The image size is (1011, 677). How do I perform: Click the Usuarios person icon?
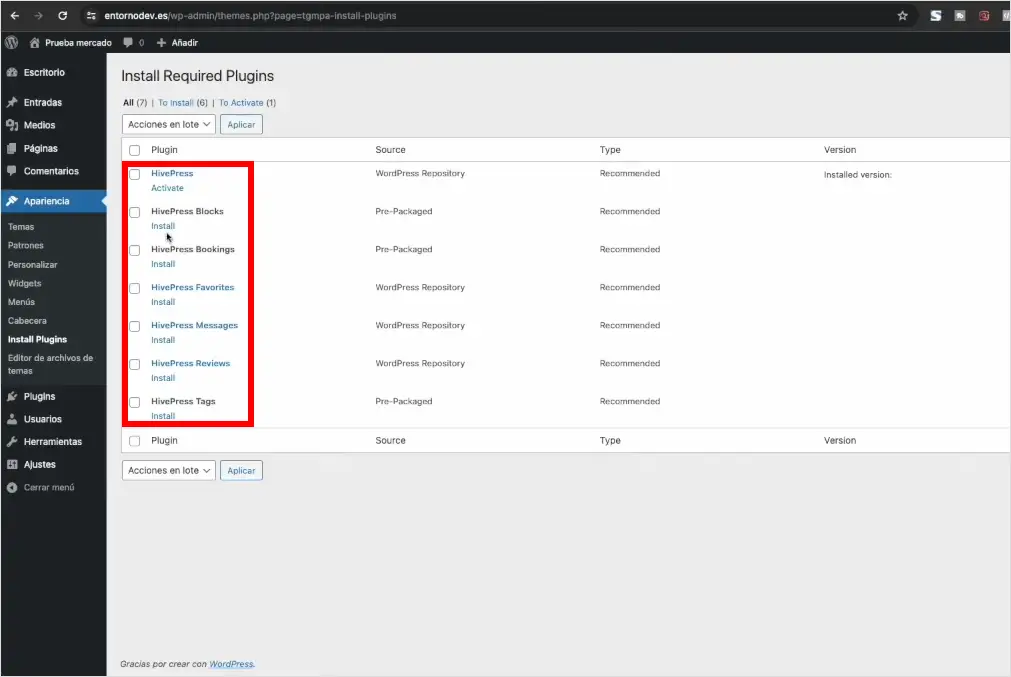point(12,419)
